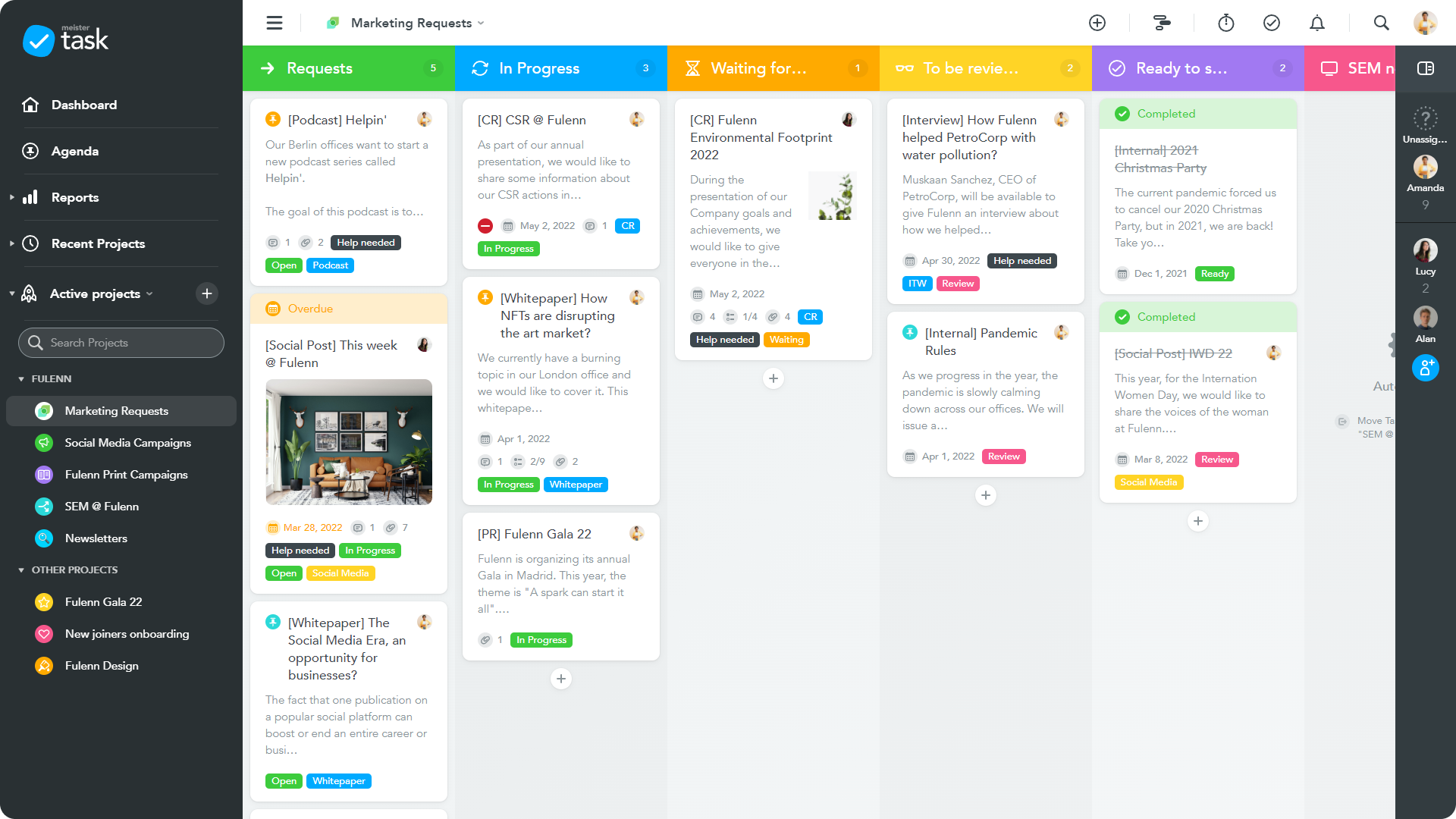Open the Timer (time tracking) icon
This screenshot has height=819, width=1456.
pos(1225,23)
